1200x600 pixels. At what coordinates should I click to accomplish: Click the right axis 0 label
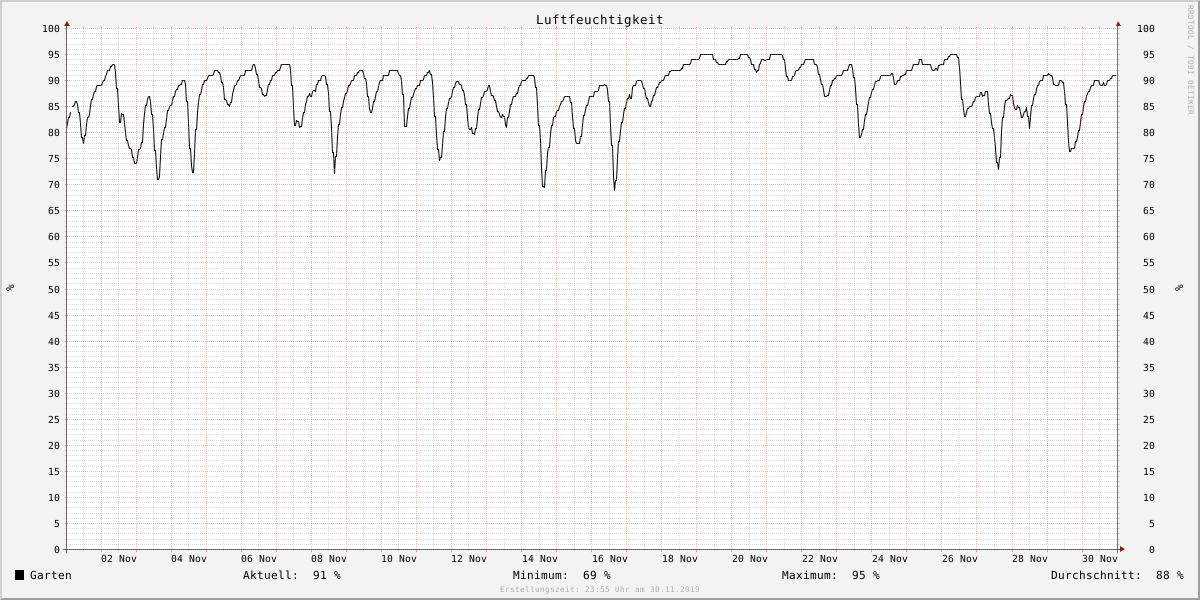coord(1152,549)
